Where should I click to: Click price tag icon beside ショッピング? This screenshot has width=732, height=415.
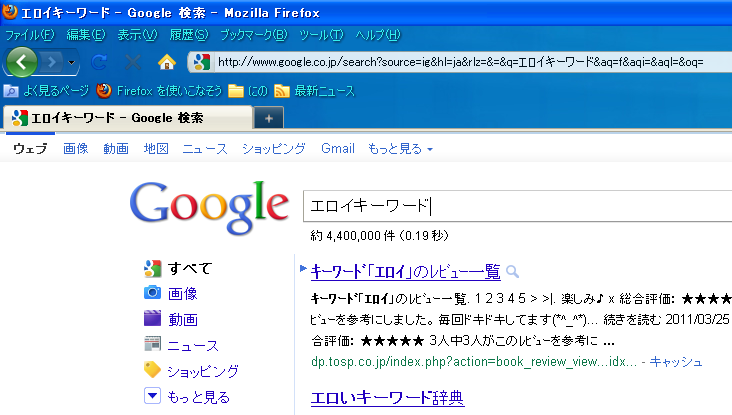point(152,369)
